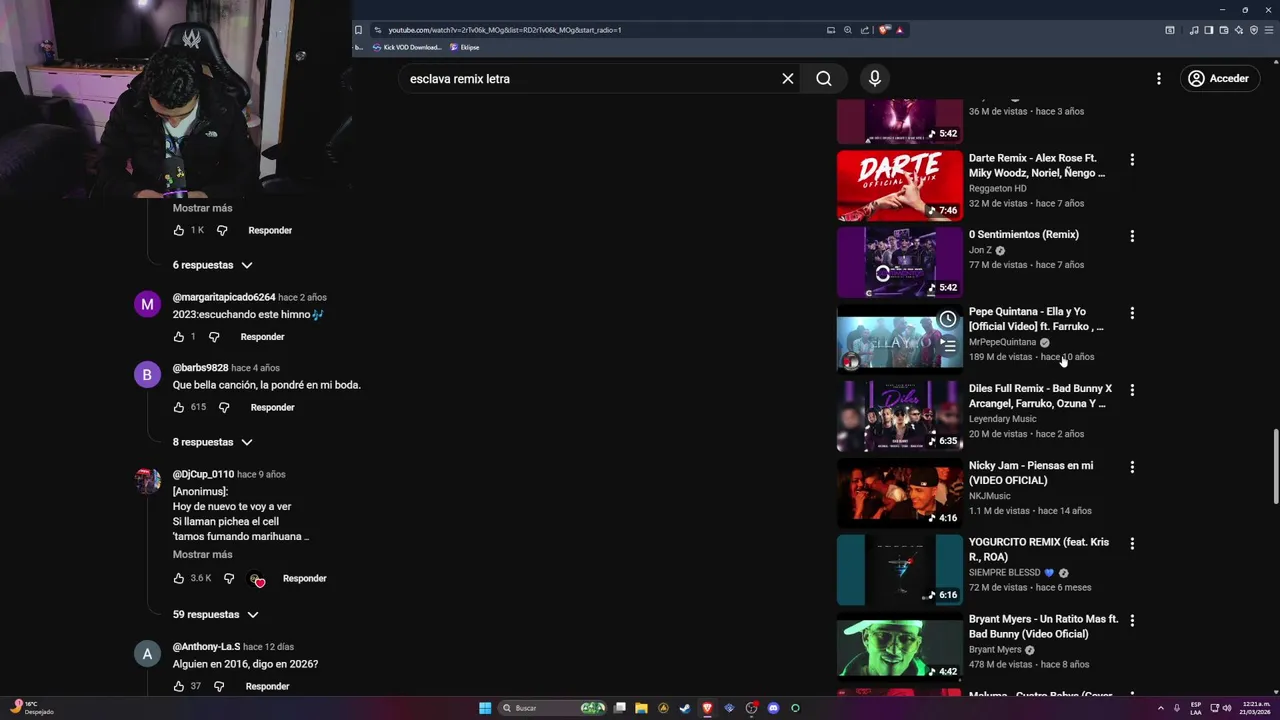Open the Reggaeton HD channel link
Viewport: 1280px width, 720px height.
[997, 188]
